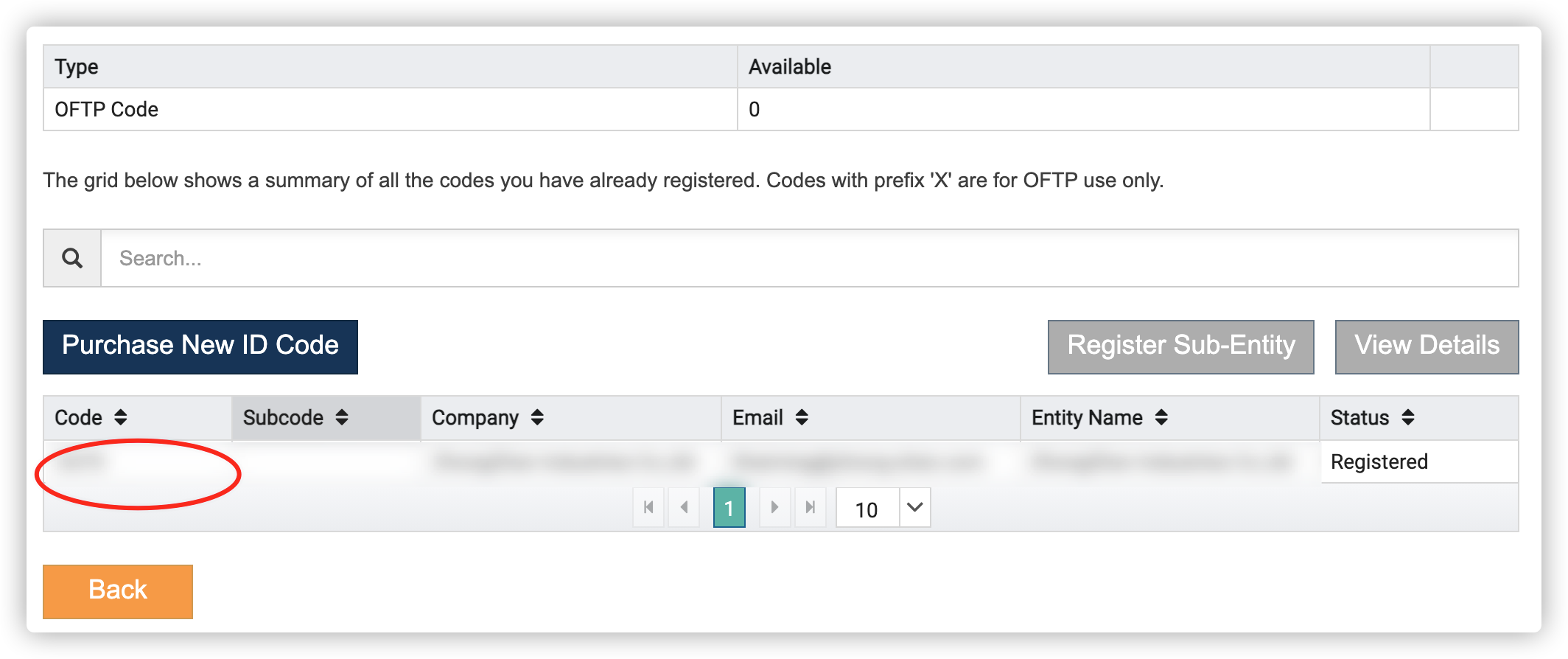Select the Registered status row

pyautogui.click(x=781, y=461)
